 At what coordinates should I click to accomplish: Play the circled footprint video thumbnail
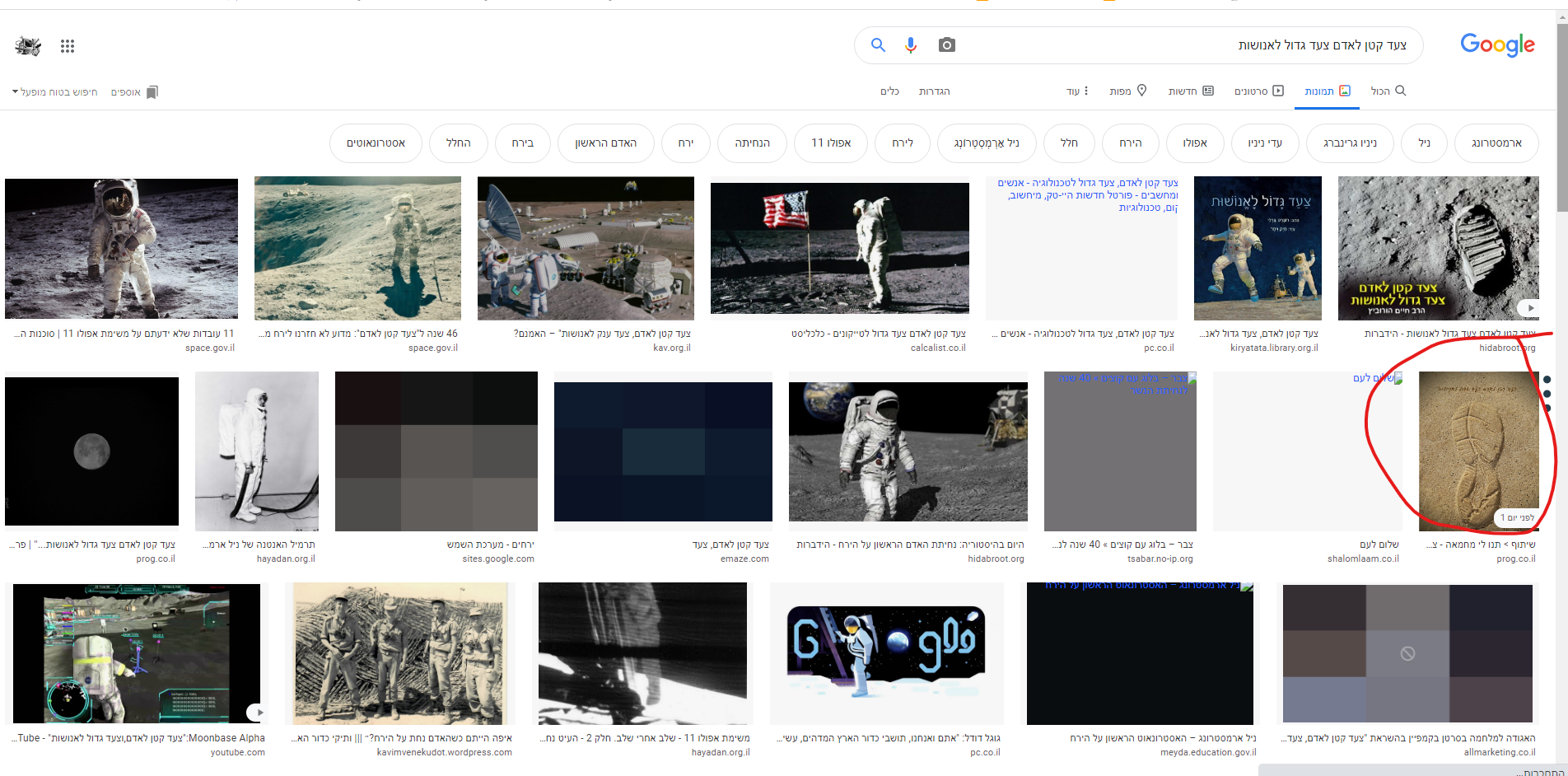(x=1478, y=451)
